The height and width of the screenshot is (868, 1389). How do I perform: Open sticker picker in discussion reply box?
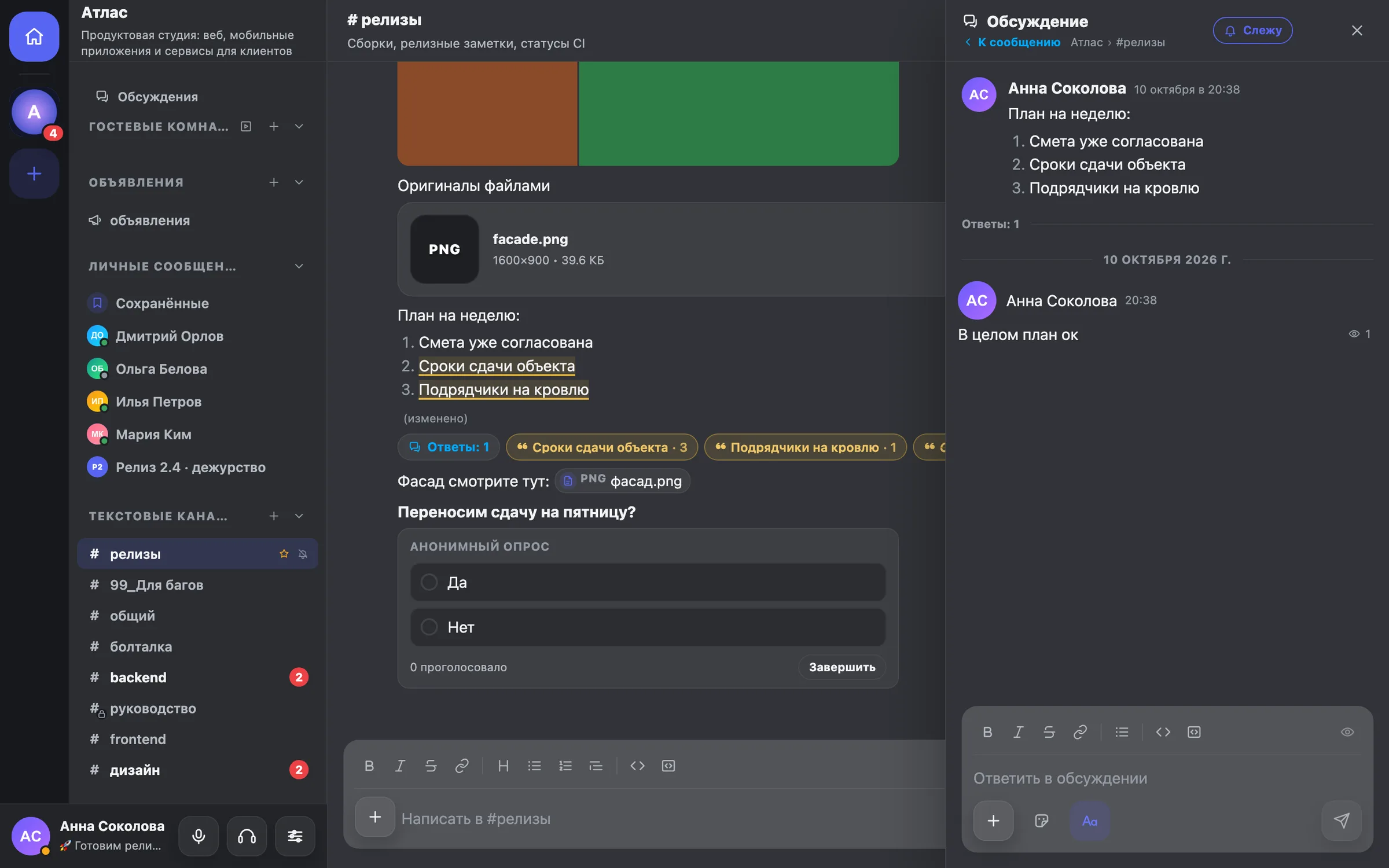[1042, 821]
